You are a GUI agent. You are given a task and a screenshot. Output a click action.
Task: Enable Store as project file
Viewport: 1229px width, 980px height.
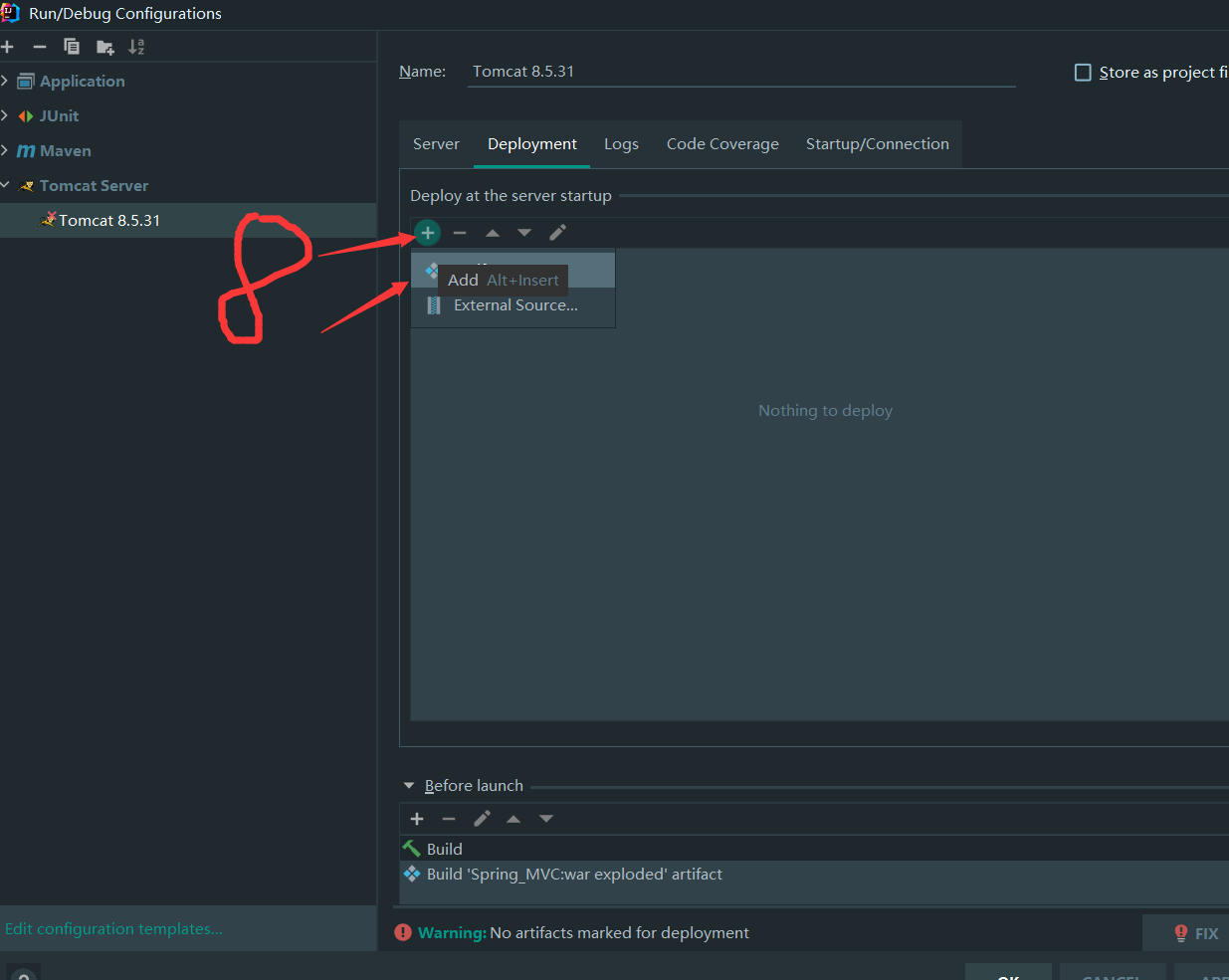click(x=1083, y=72)
